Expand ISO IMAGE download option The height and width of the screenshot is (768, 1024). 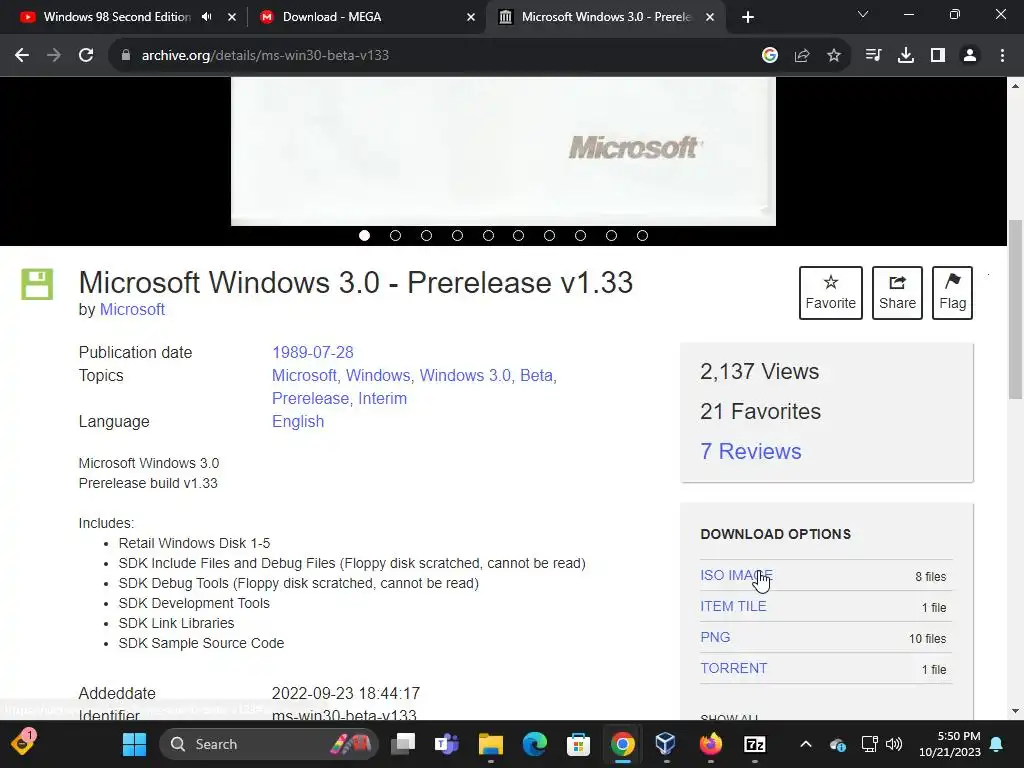pos(737,575)
